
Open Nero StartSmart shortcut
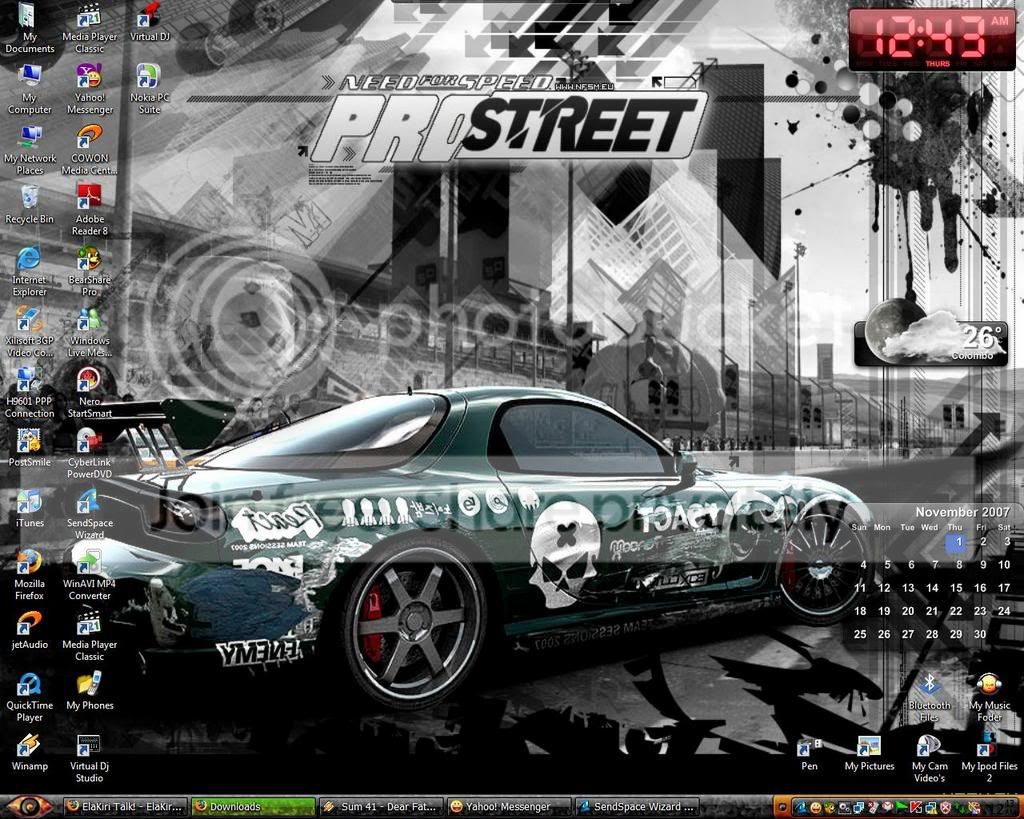89,393
